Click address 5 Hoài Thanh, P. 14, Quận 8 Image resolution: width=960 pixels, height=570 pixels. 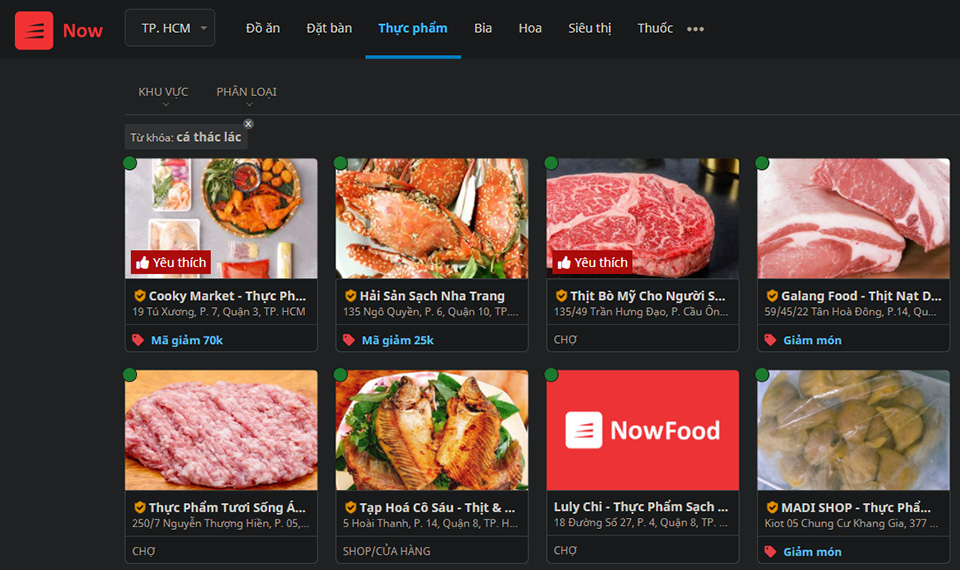tap(430, 523)
